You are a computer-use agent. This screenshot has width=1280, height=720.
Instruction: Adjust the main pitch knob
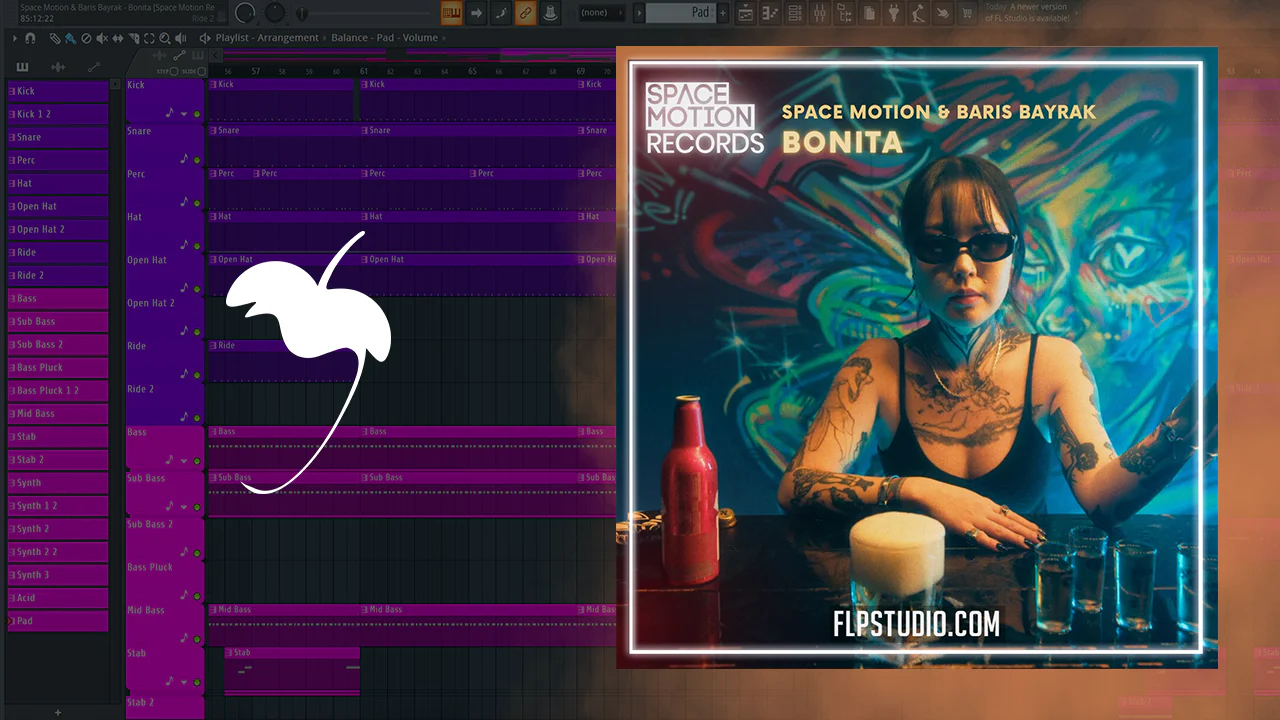click(274, 13)
